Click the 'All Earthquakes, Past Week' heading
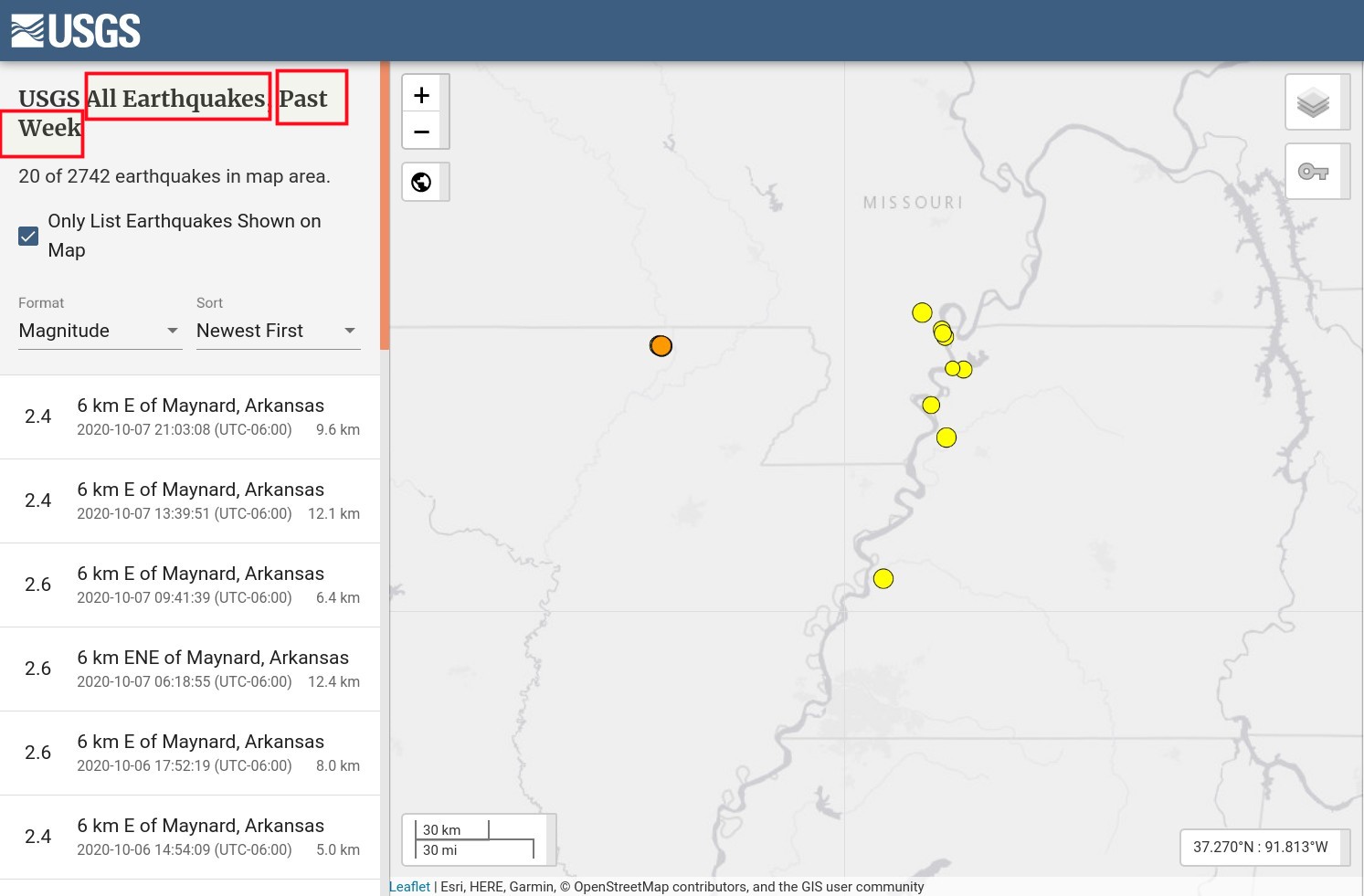The width and height of the screenshot is (1364, 896). [x=174, y=113]
